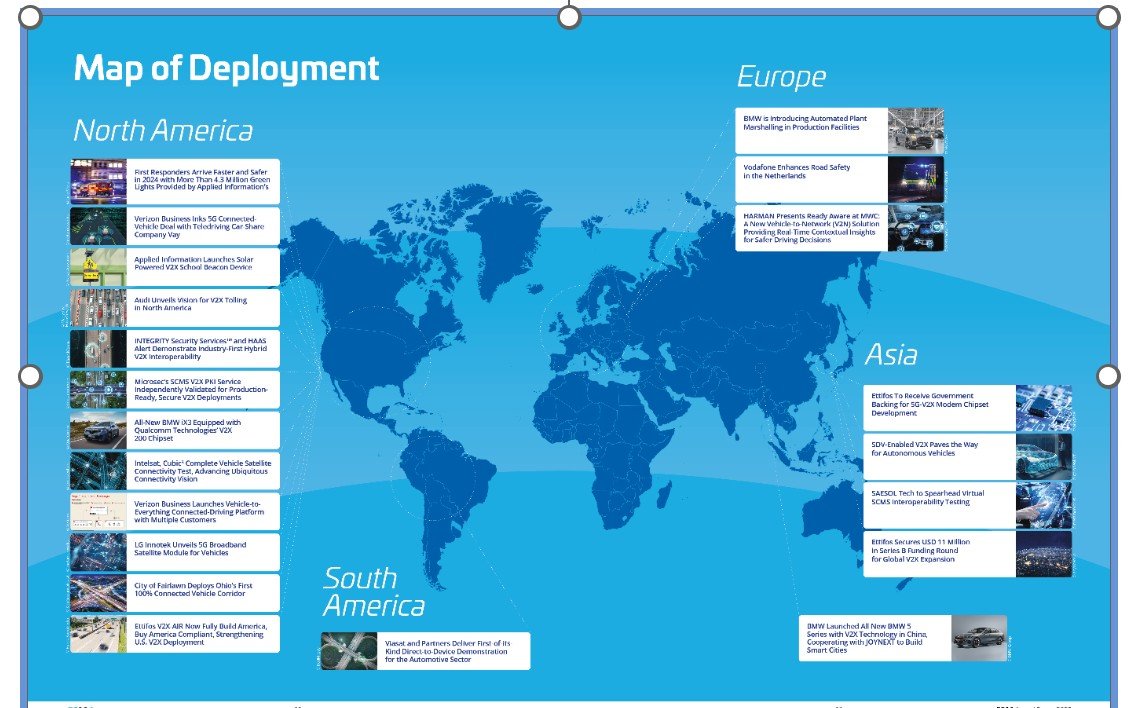Open the SAESOL Tech SCMS testing thumbnail
This screenshot has width=1130, height=708.
tap(1044, 505)
